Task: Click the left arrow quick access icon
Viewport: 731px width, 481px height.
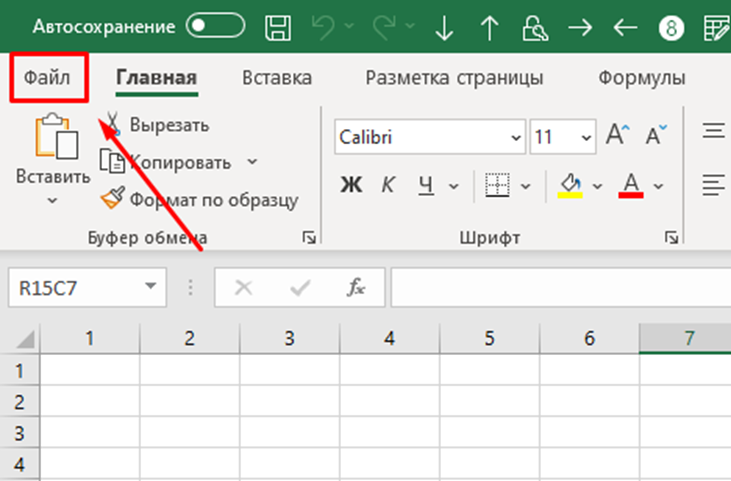Action: 625,27
